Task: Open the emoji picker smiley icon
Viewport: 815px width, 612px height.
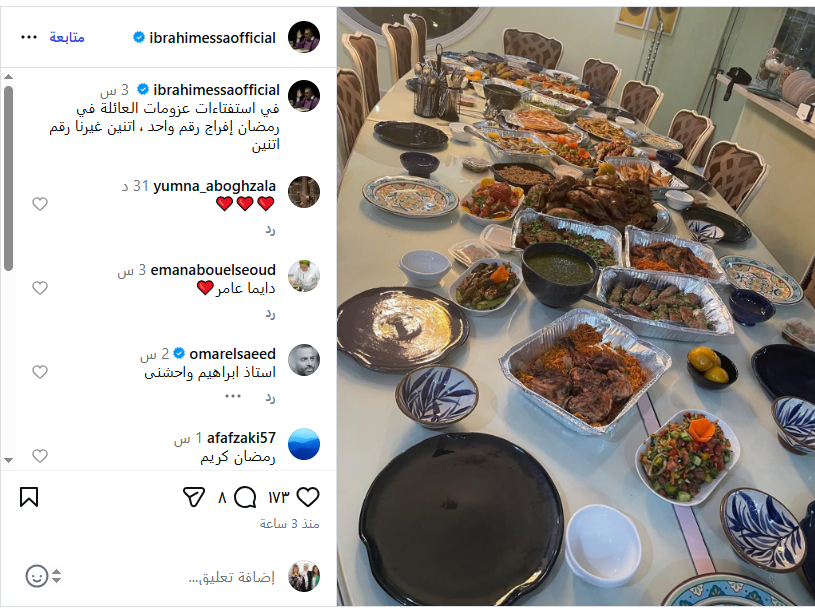Action: pyautogui.click(x=37, y=576)
